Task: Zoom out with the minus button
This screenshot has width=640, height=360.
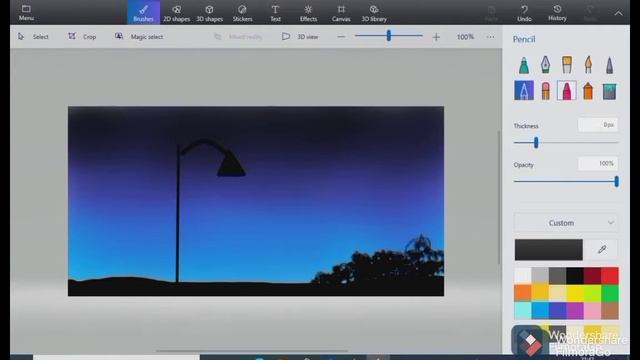Action: pos(341,37)
